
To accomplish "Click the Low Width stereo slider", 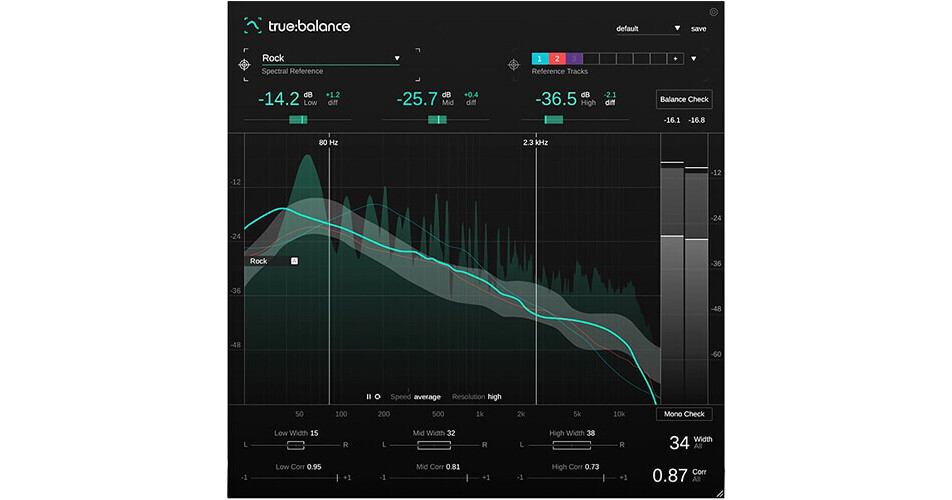I will [x=296, y=445].
